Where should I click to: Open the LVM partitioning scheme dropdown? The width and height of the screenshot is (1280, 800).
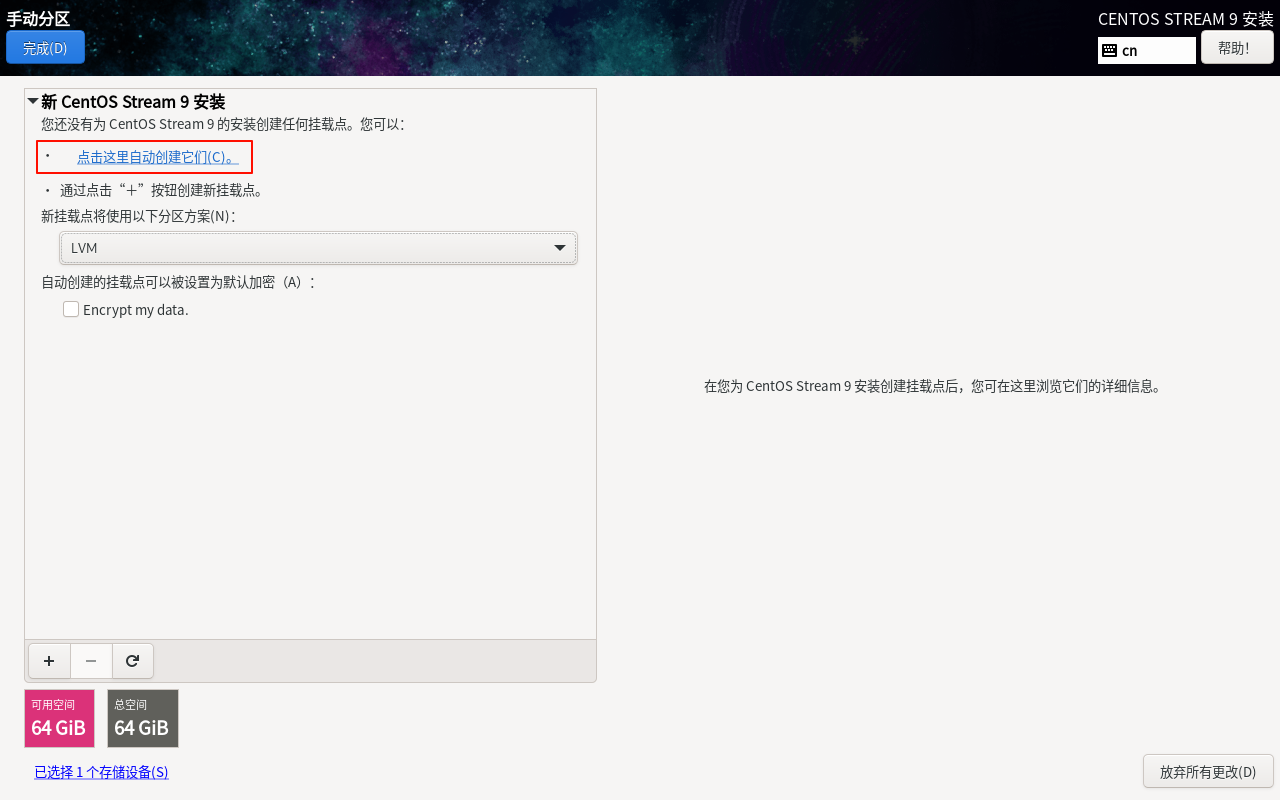[318, 248]
